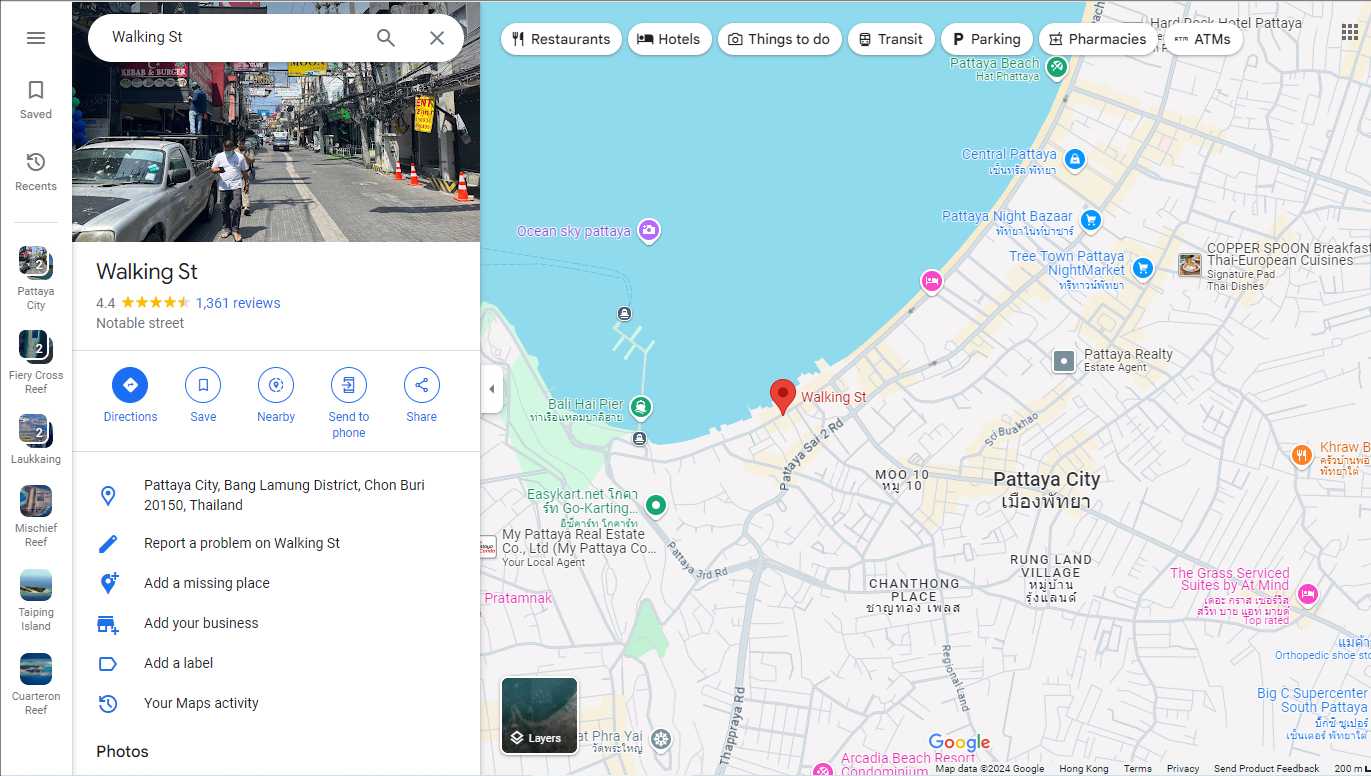Select Add a missing place

coord(276,583)
